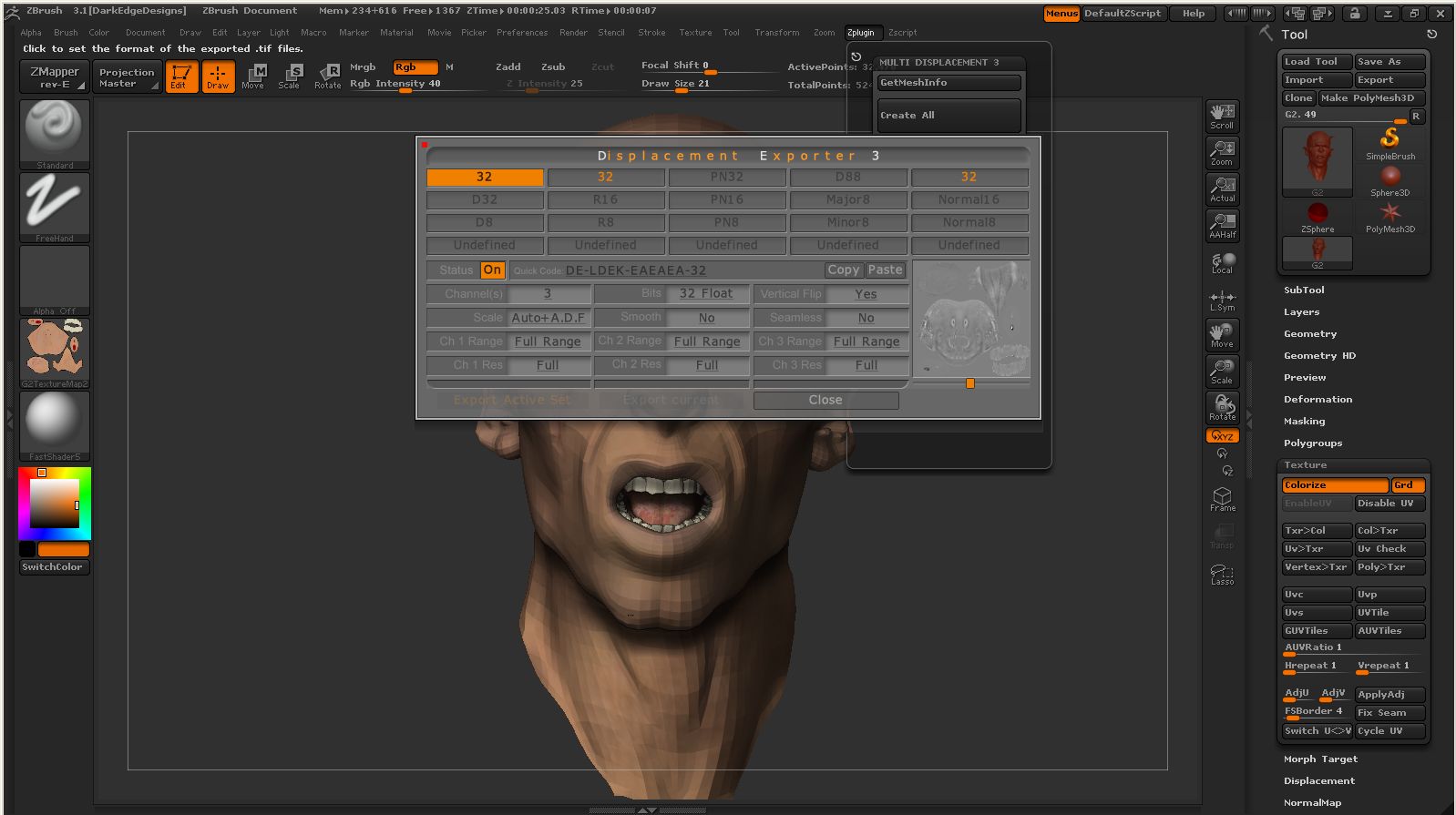This screenshot has width=1456, height=815.
Task: Open the Transform menu
Action: 776,33
